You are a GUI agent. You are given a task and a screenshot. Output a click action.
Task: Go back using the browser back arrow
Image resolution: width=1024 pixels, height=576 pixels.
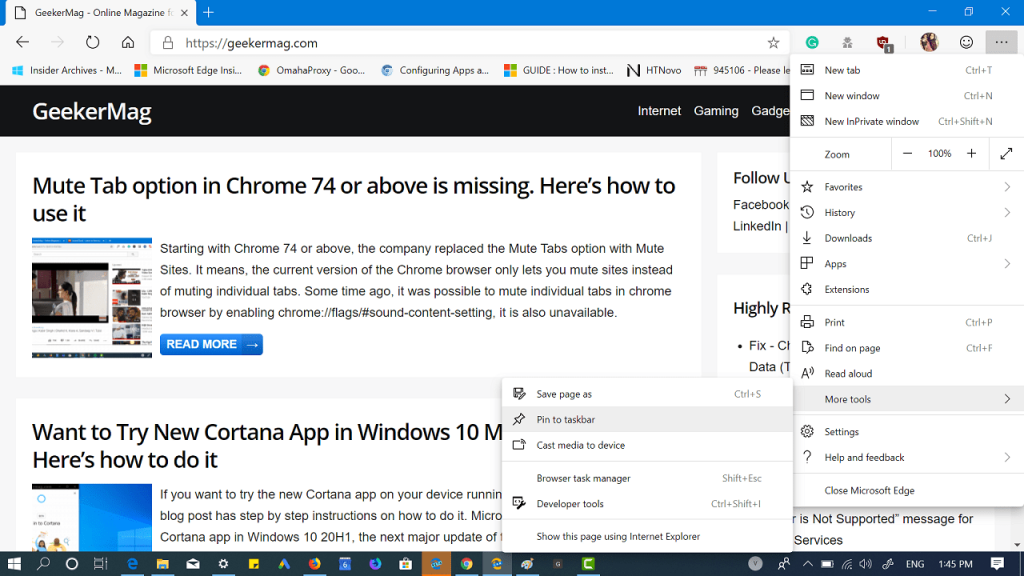point(23,42)
